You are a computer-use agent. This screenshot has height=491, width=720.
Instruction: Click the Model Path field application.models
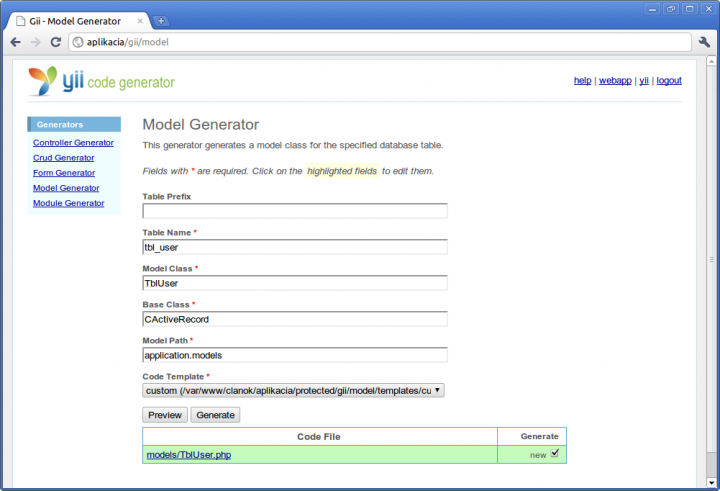pos(295,355)
